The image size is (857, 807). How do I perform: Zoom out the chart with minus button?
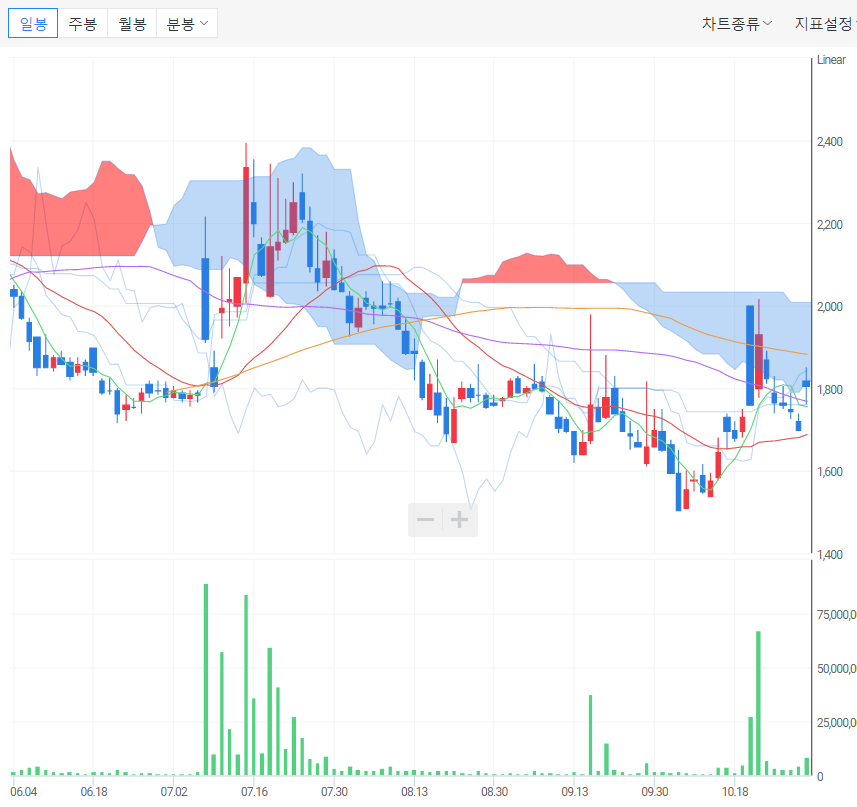click(425, 520)
